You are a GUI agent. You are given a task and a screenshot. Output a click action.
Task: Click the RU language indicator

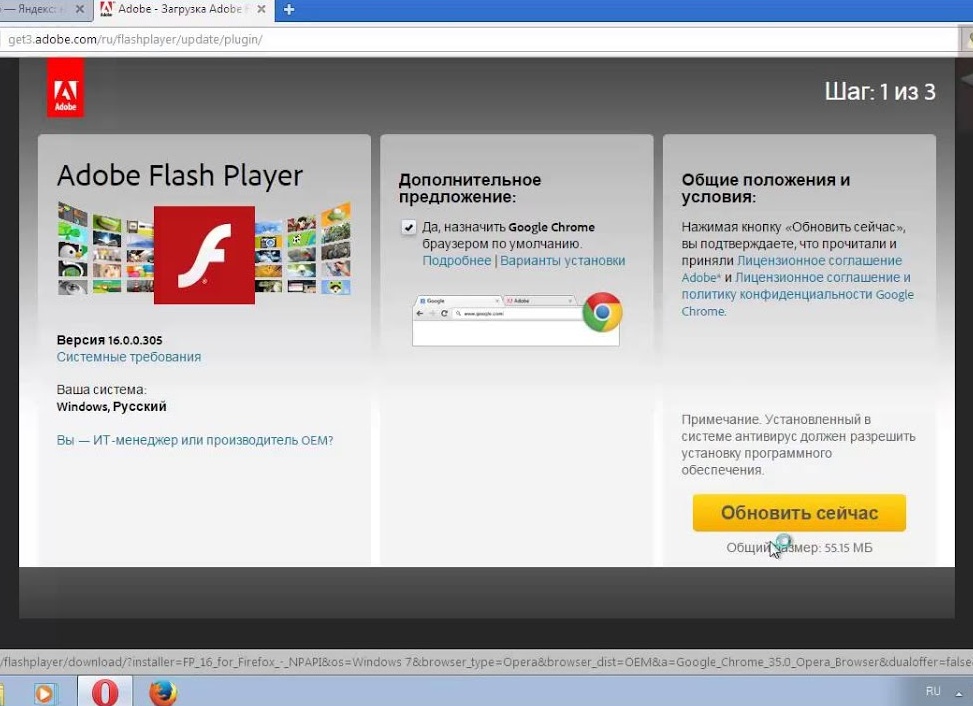tap(933, 691)
